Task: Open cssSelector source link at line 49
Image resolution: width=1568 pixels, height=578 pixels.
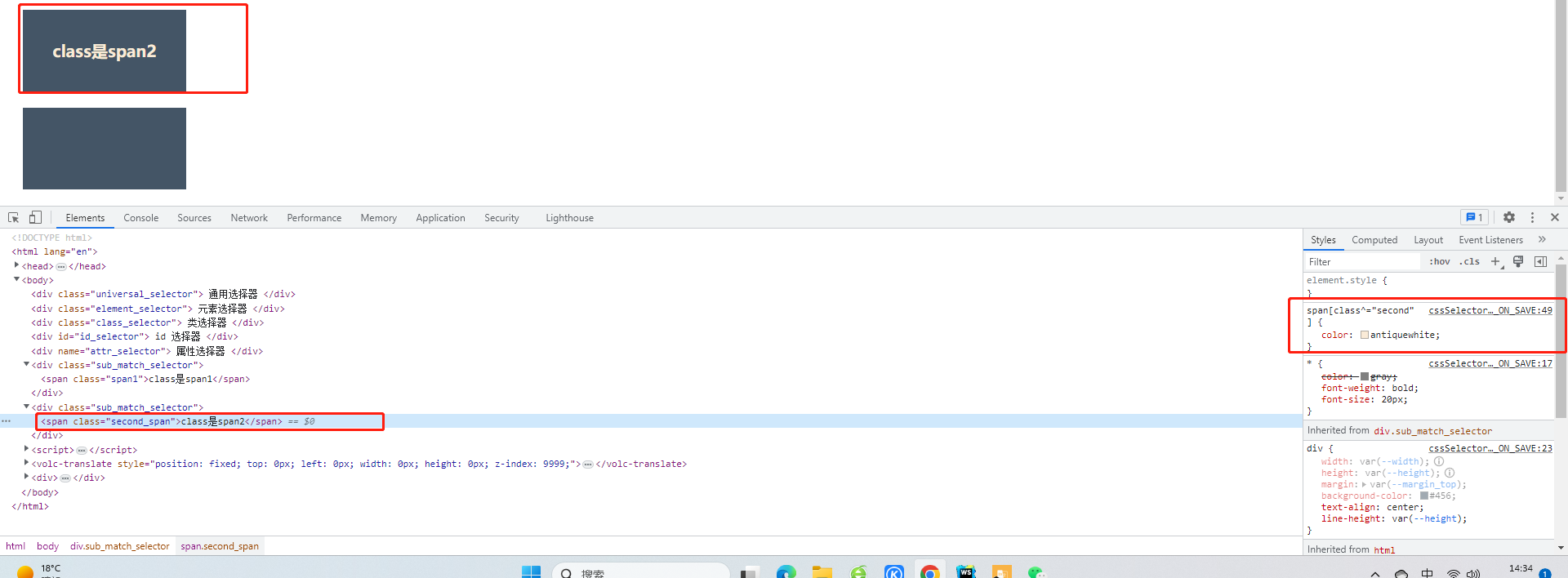Action: 1490,310
